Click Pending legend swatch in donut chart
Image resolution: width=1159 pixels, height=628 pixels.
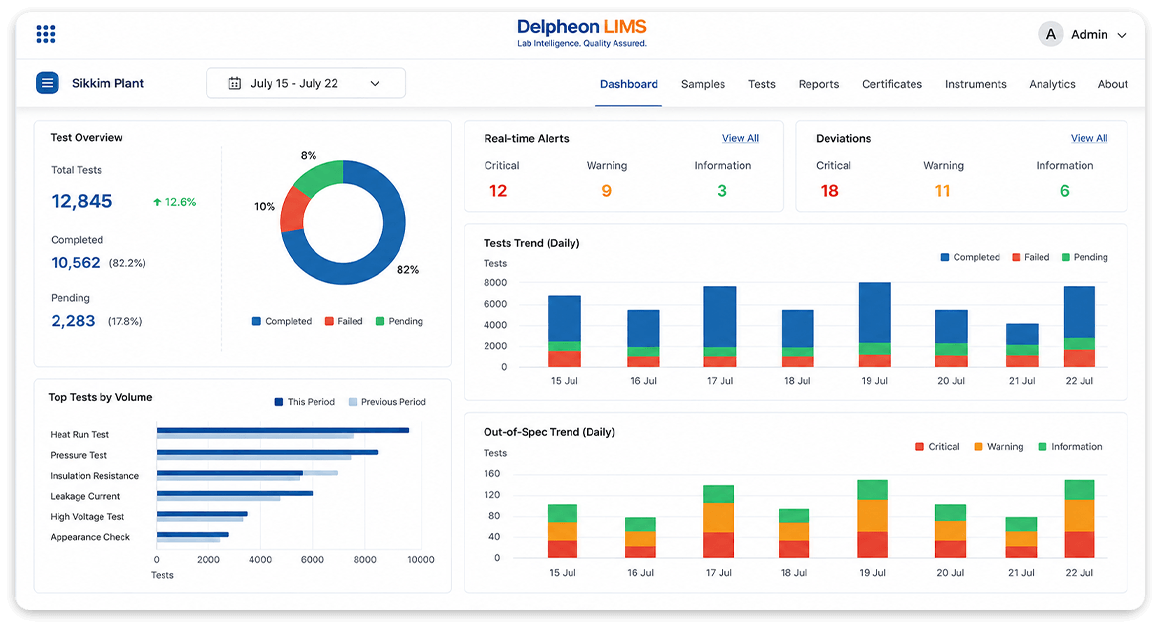[x=380, y=321]
